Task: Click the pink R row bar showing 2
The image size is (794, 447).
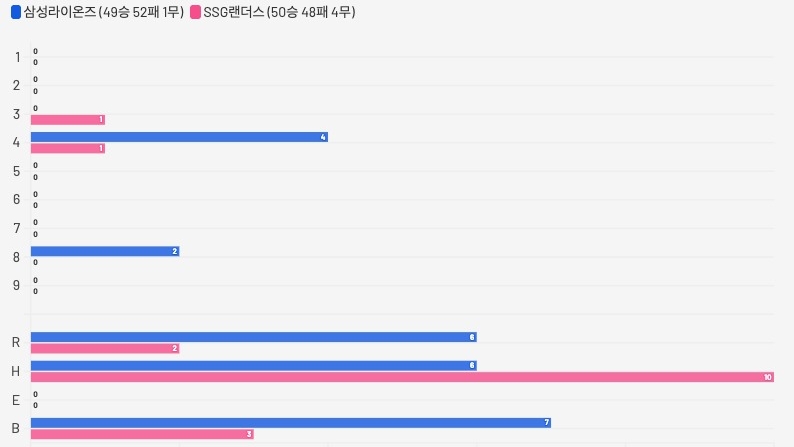Action: (x=105, y=348)
